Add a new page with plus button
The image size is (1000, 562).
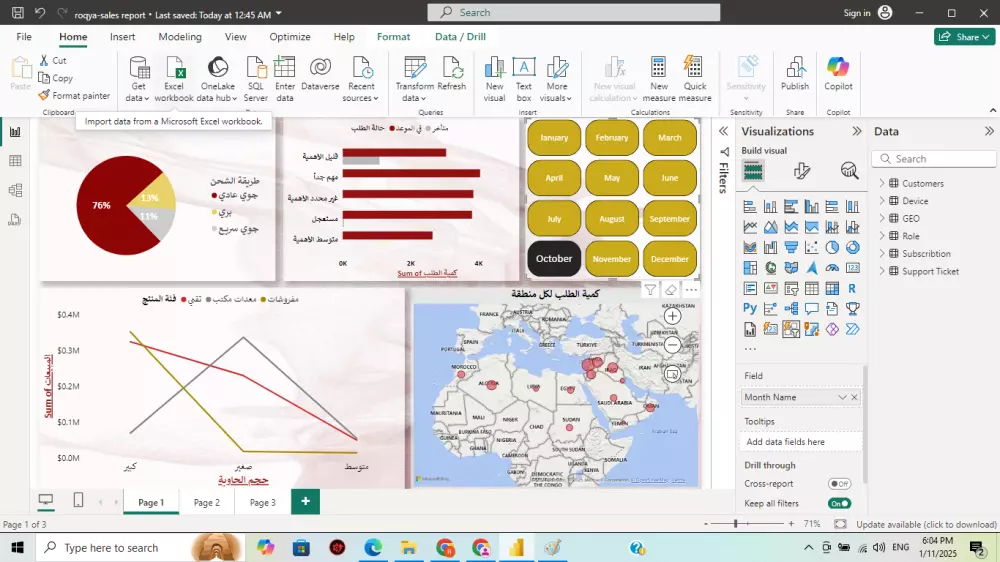[305, 501]
